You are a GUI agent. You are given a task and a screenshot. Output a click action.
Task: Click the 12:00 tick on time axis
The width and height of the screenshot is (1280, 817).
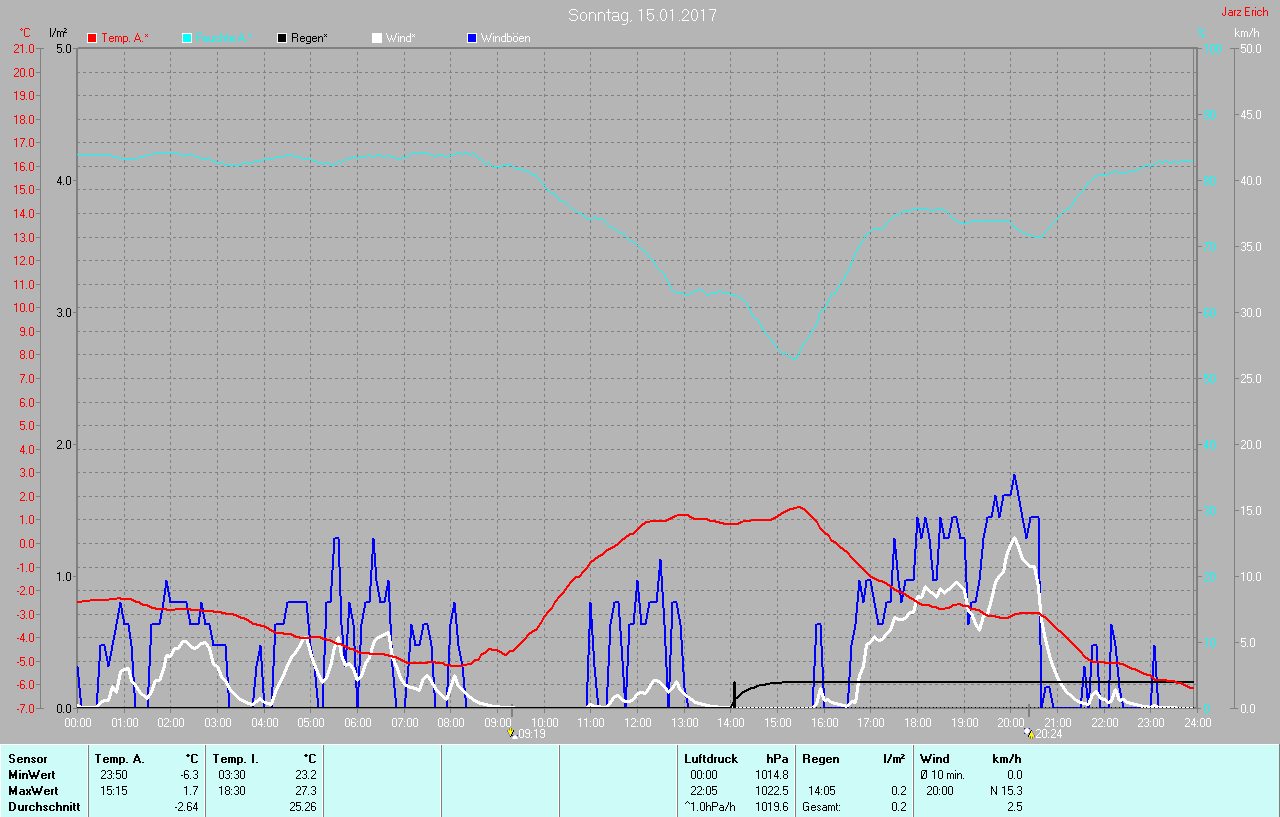pyautogui.click(x=637, y=722)
